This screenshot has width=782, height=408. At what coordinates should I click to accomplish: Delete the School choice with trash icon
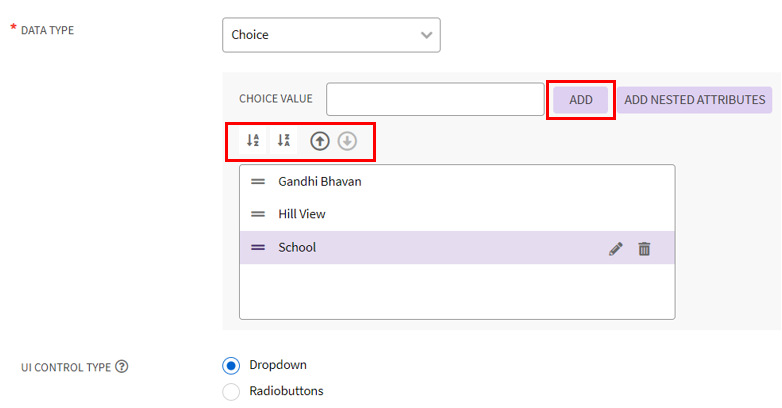[644, 248]
